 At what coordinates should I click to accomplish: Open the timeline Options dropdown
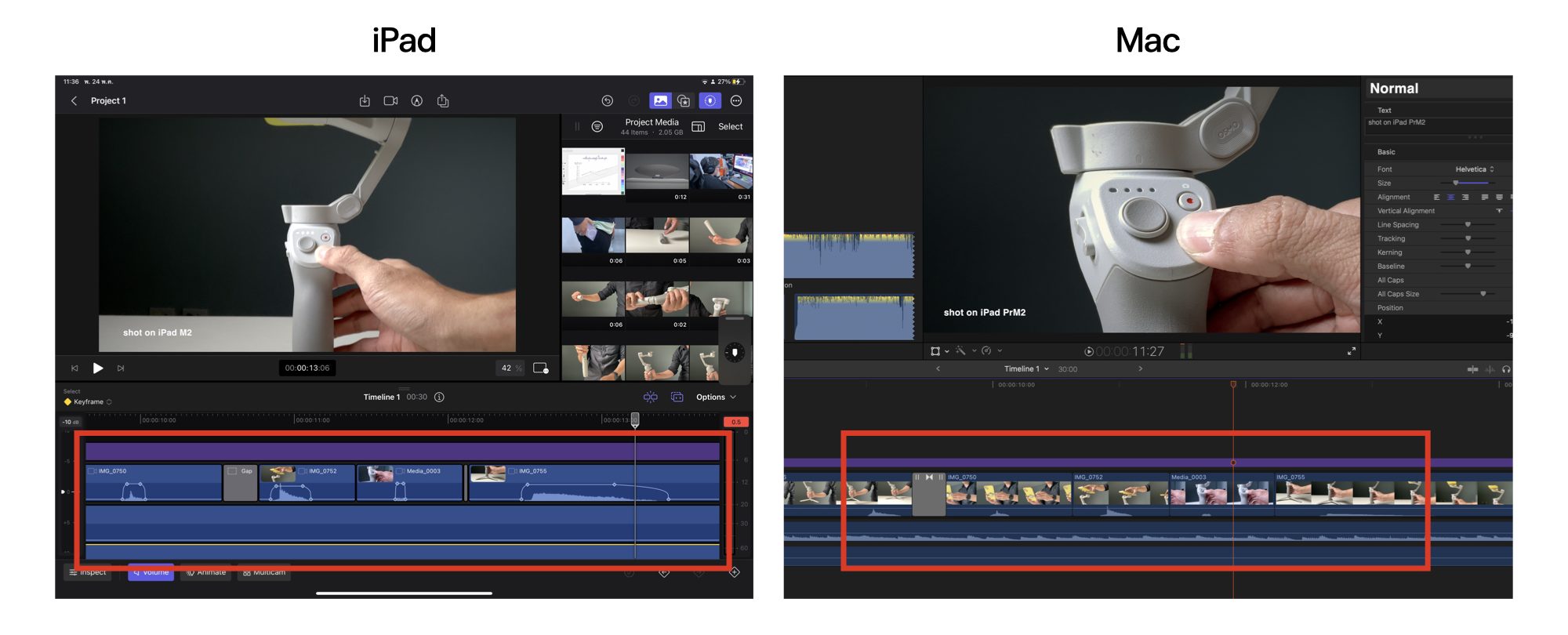[716, 397]
